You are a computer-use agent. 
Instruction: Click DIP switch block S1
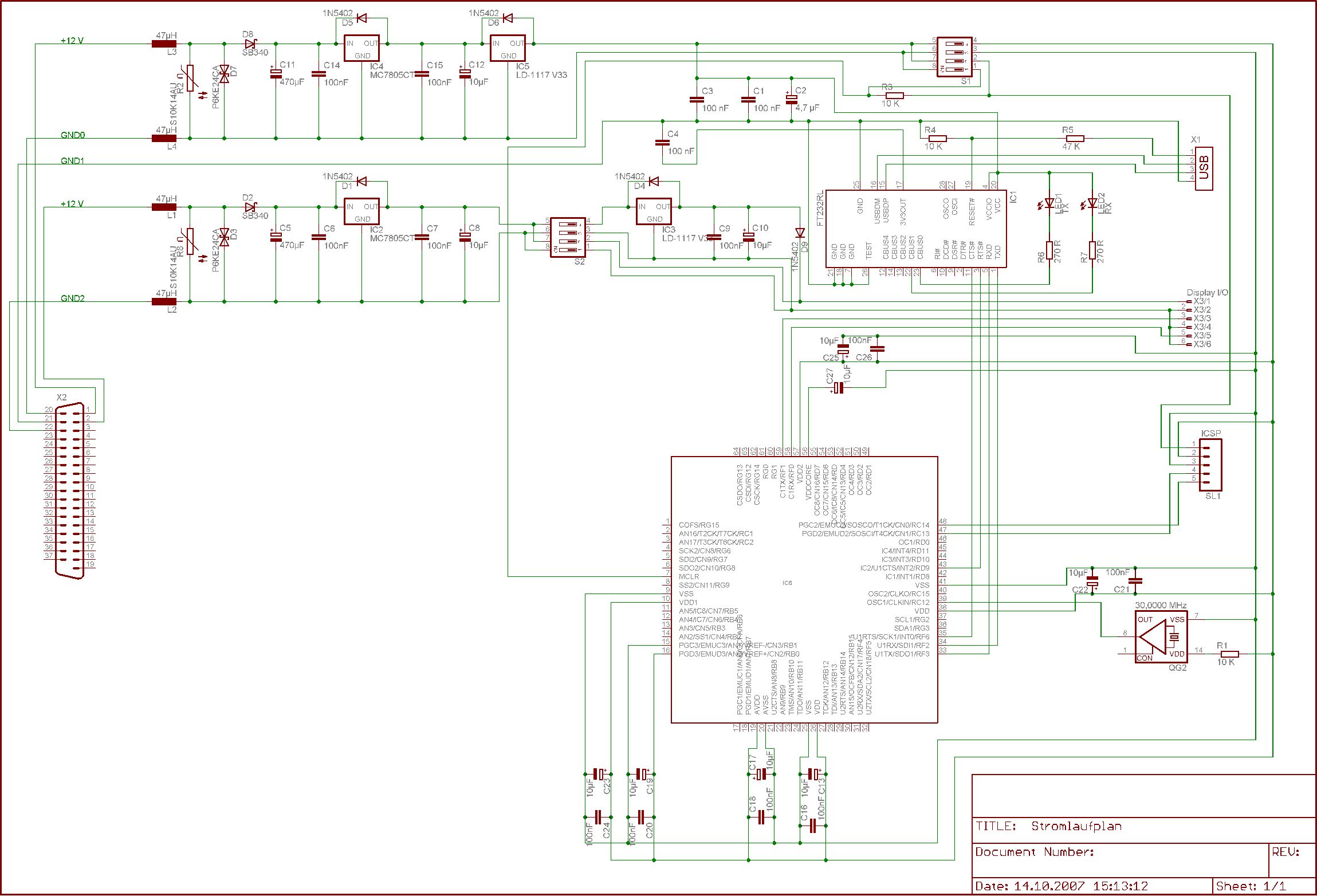(x=954, y=57)
